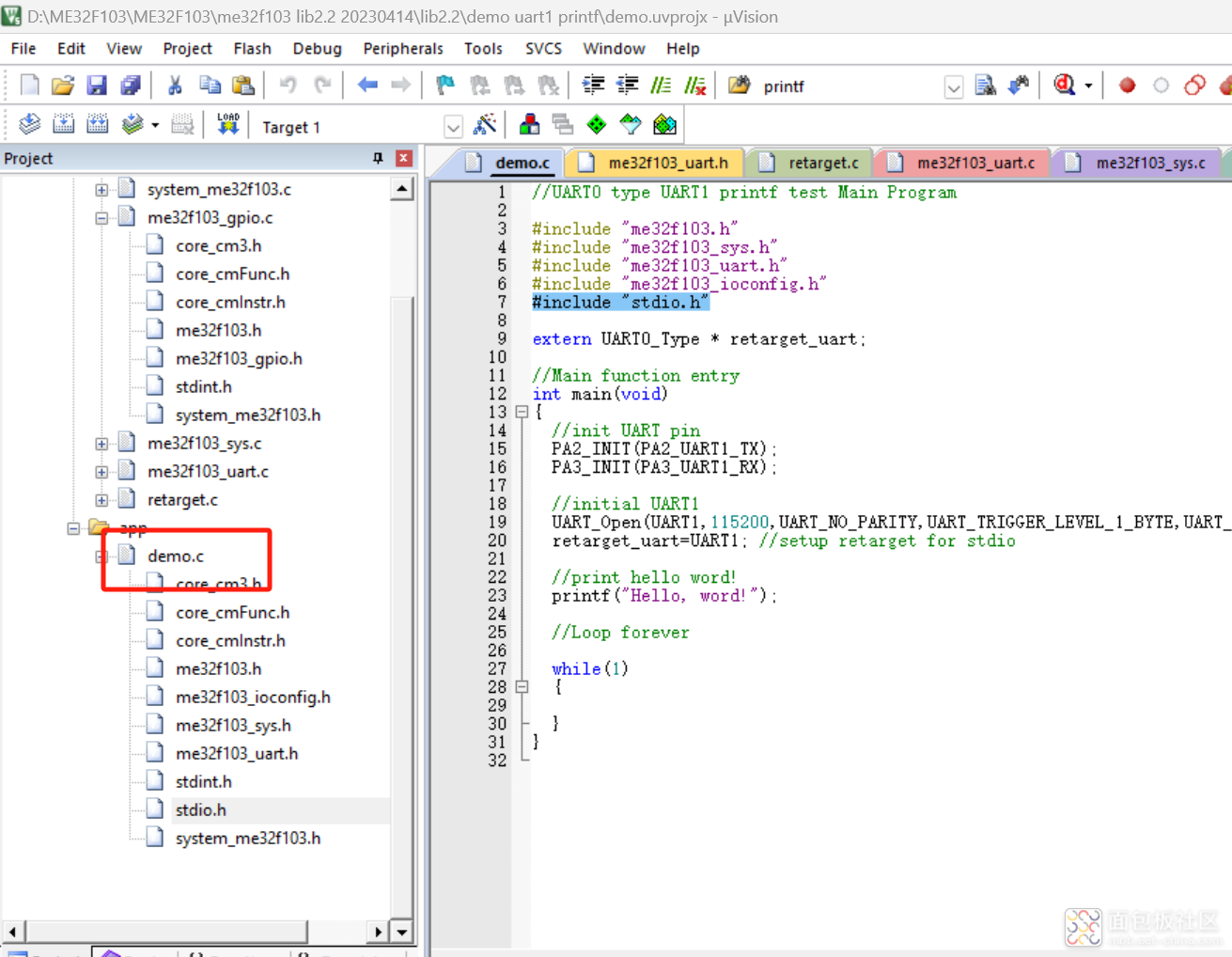This screenshot has height=957, width=1232.
Task: Expand the system_me32f103.c tree node
Action: pyautogui.click(x=101, y=190)
